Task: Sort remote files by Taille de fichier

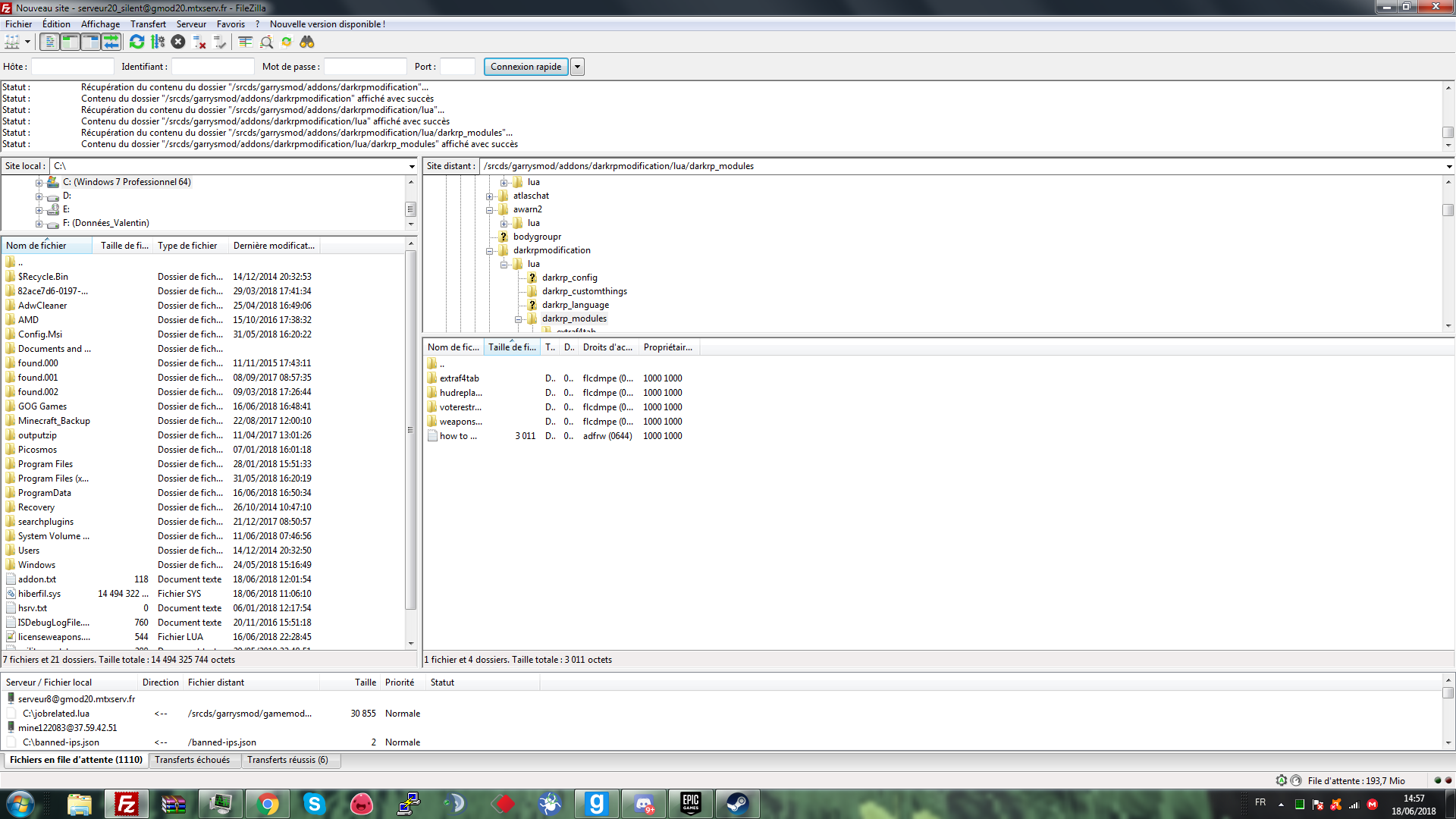Action: tap(512, 347)
